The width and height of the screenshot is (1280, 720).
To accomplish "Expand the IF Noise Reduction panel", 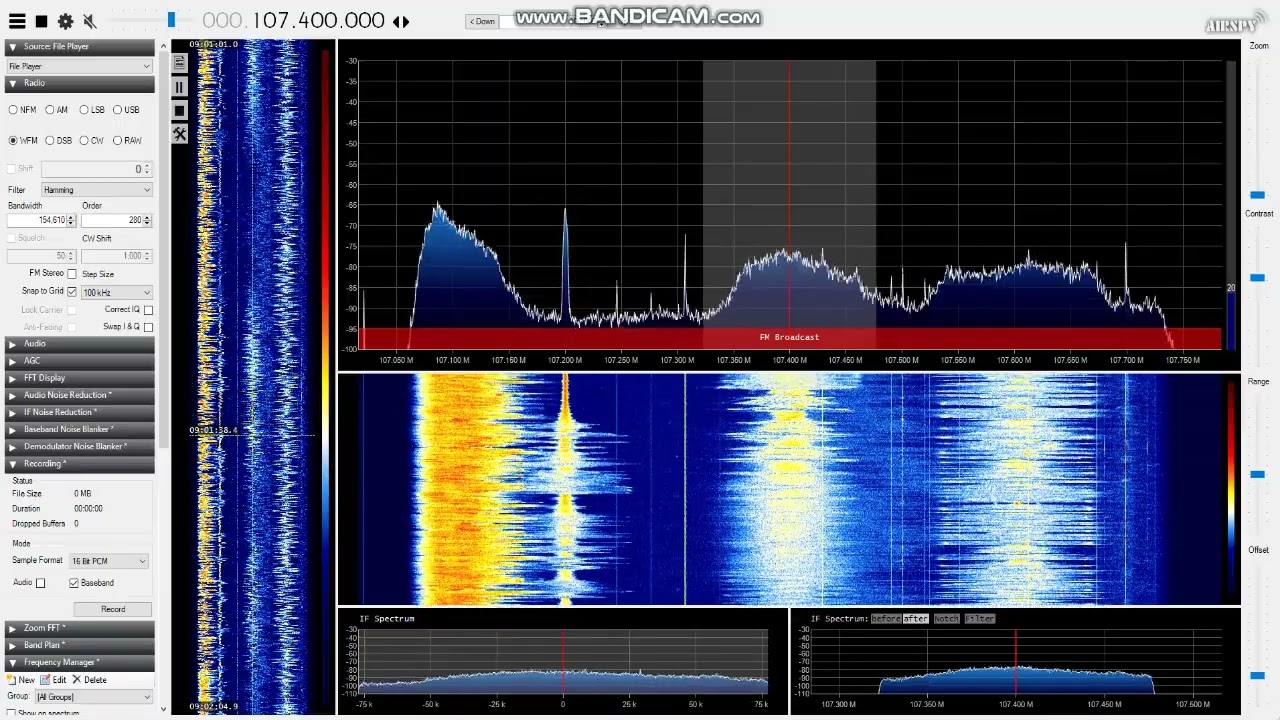I will tap(80, 412).
